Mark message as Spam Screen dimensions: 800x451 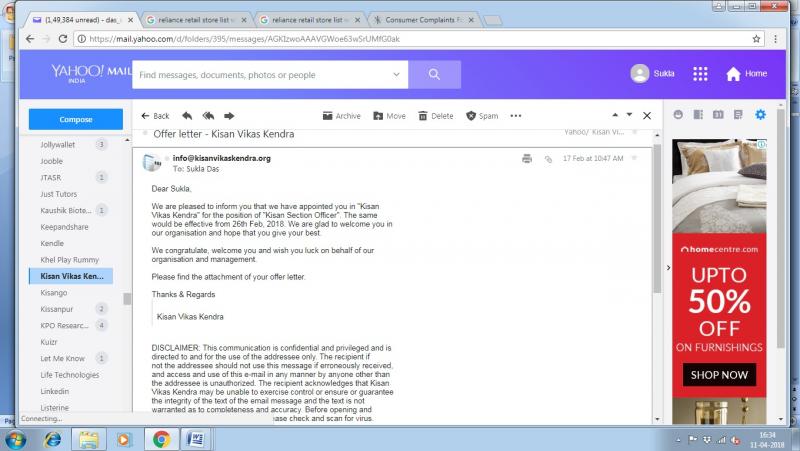[x=481, y=116]
